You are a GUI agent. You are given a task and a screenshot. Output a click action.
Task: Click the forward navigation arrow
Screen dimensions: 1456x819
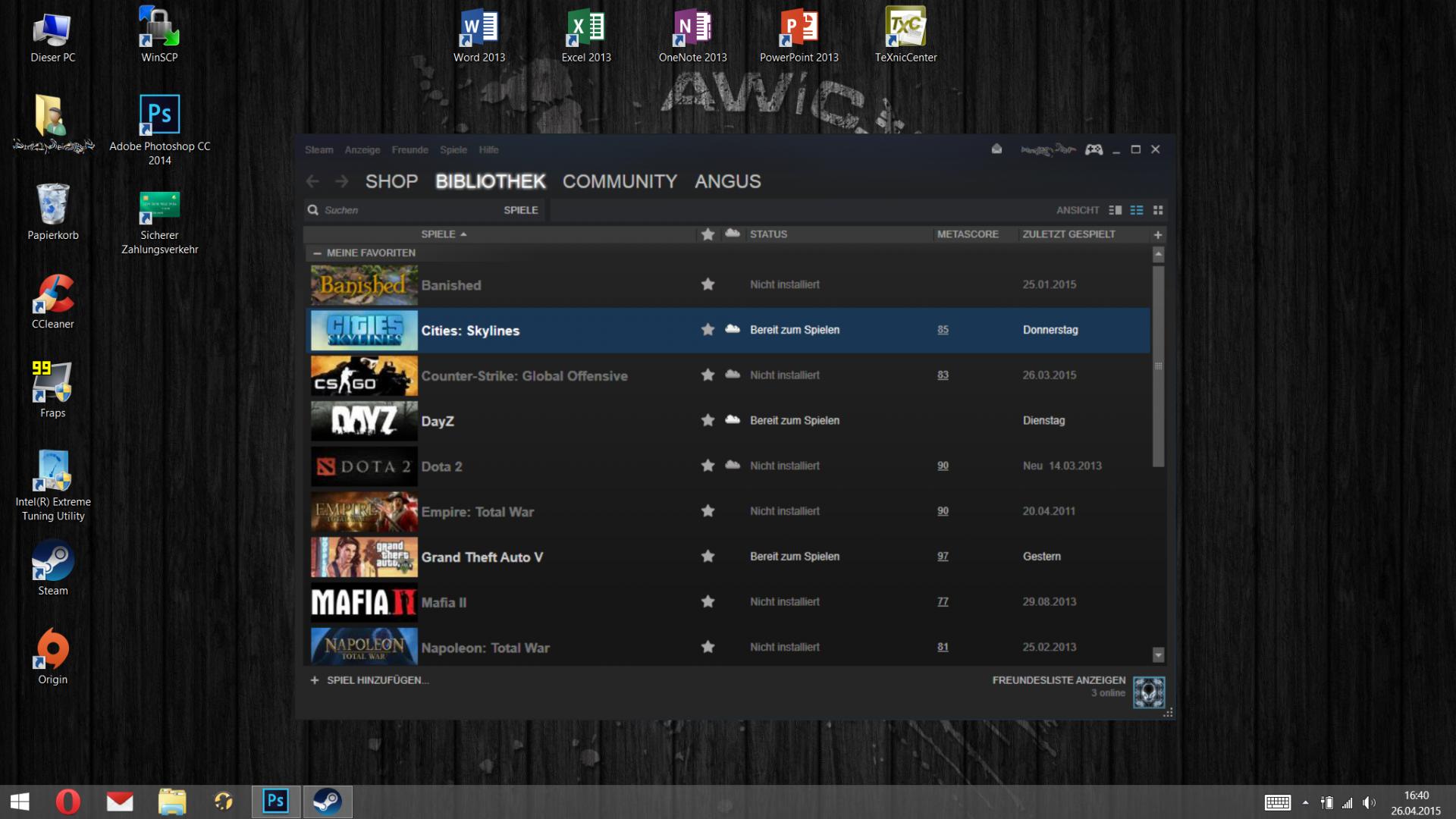pos(342,181)
